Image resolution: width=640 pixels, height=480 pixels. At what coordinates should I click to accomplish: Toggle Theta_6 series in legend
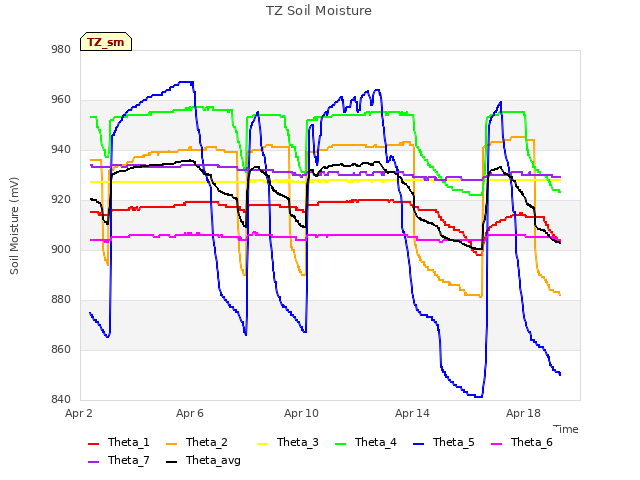tap(522, 442)
